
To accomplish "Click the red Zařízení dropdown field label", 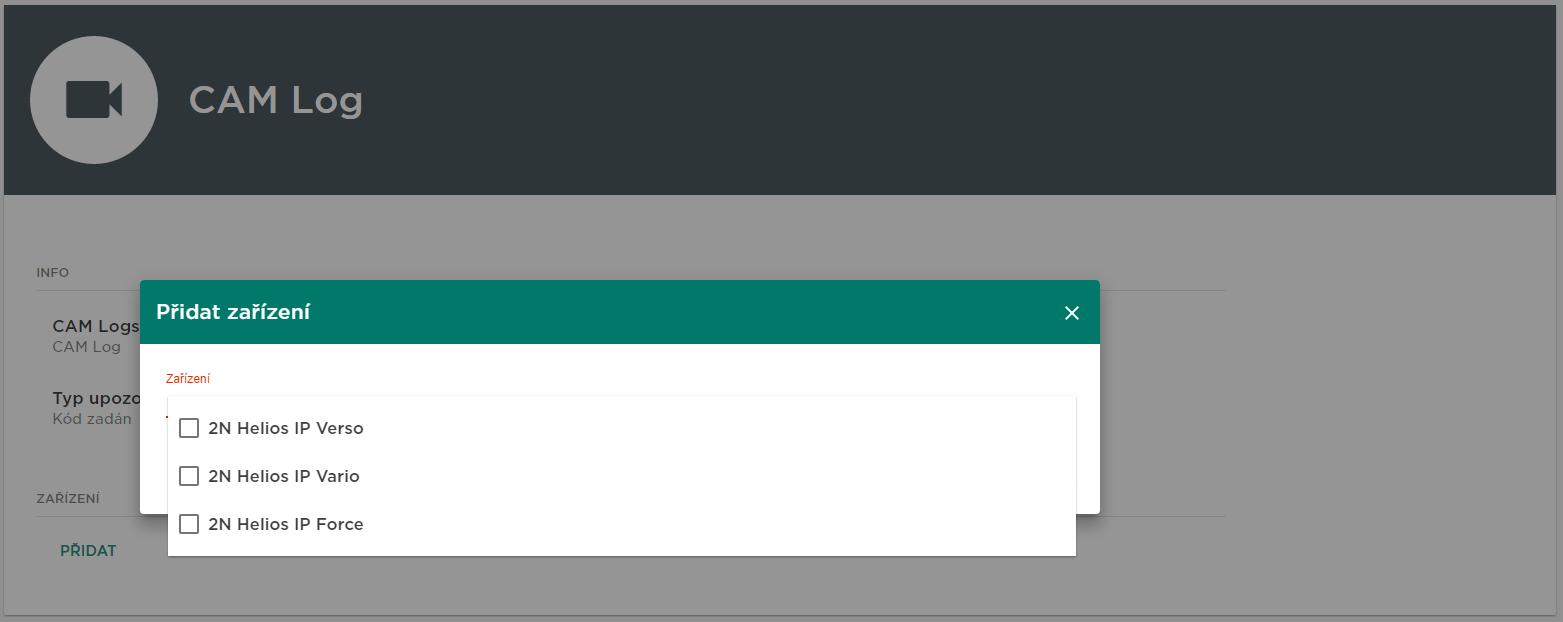I will tap(187, 379).
